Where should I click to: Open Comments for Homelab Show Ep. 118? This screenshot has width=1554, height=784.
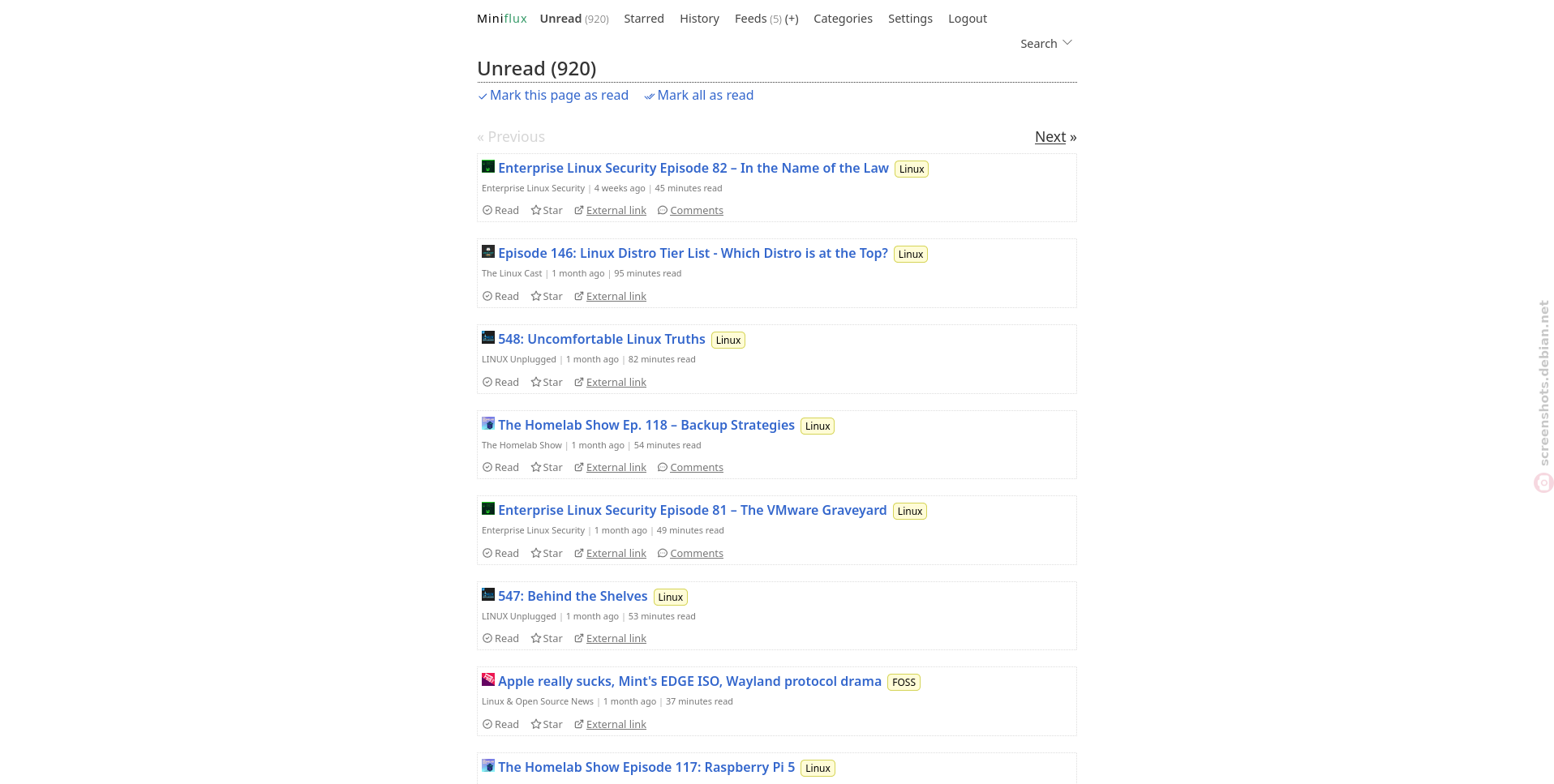(690, 468)
